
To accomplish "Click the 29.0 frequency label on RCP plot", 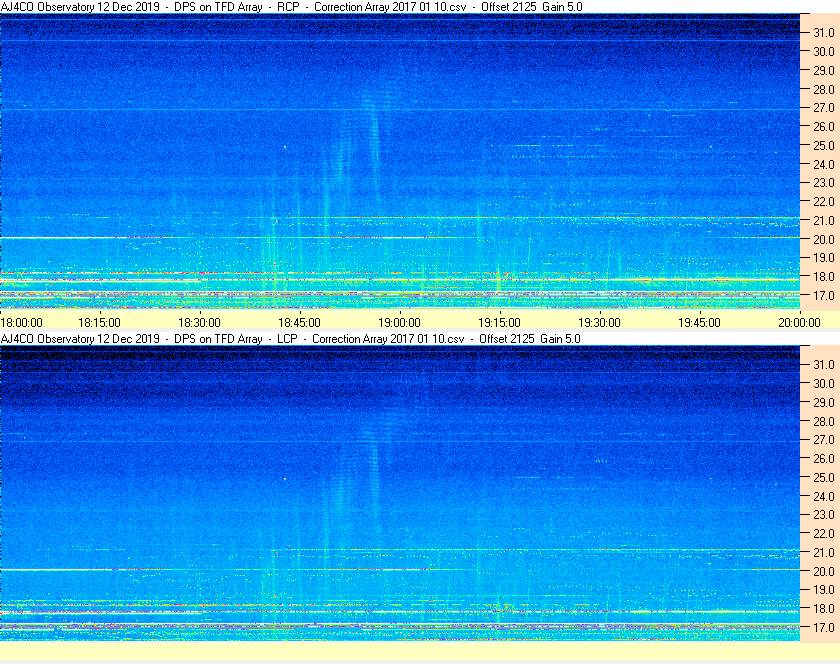I will pos(824,70).
